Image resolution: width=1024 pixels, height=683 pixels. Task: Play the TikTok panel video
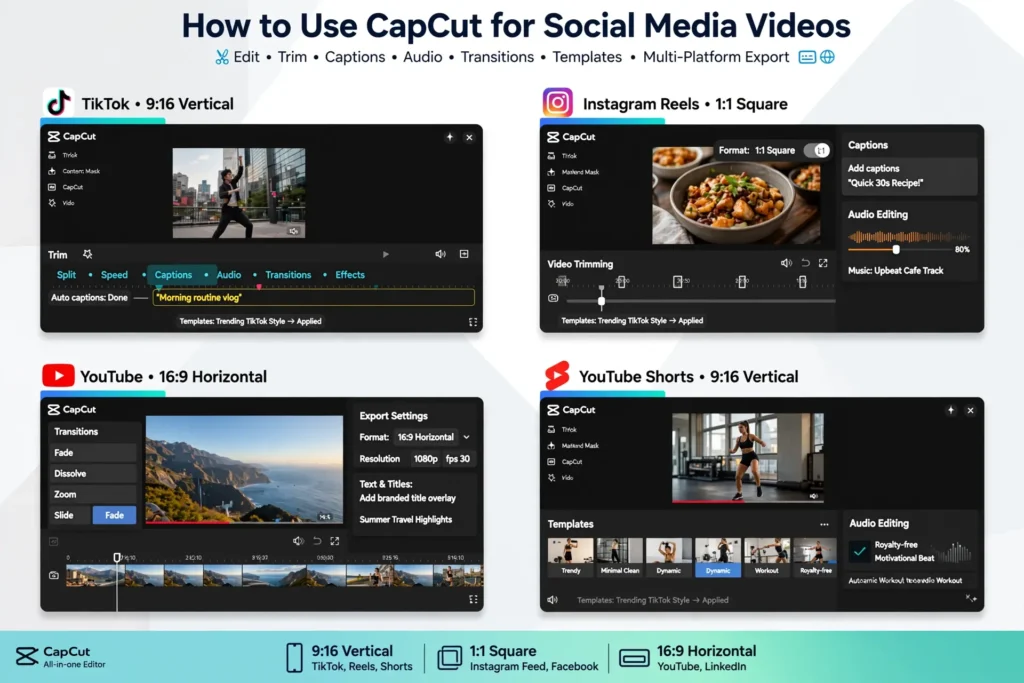(x=386, y=254)
